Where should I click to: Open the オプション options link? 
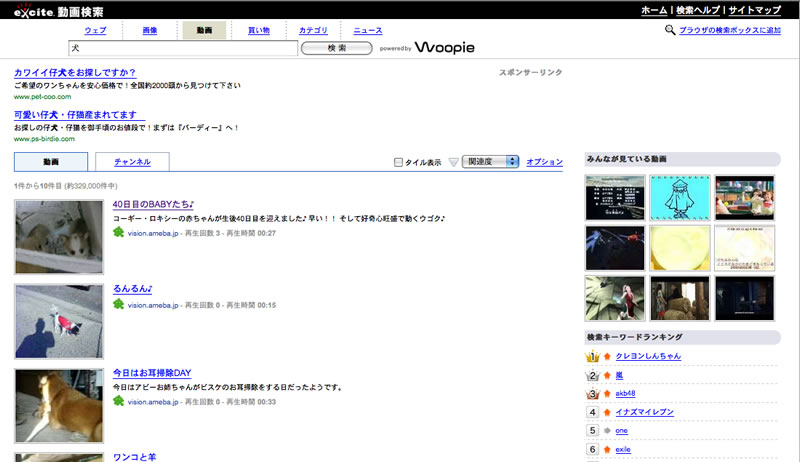click(544, 162)
